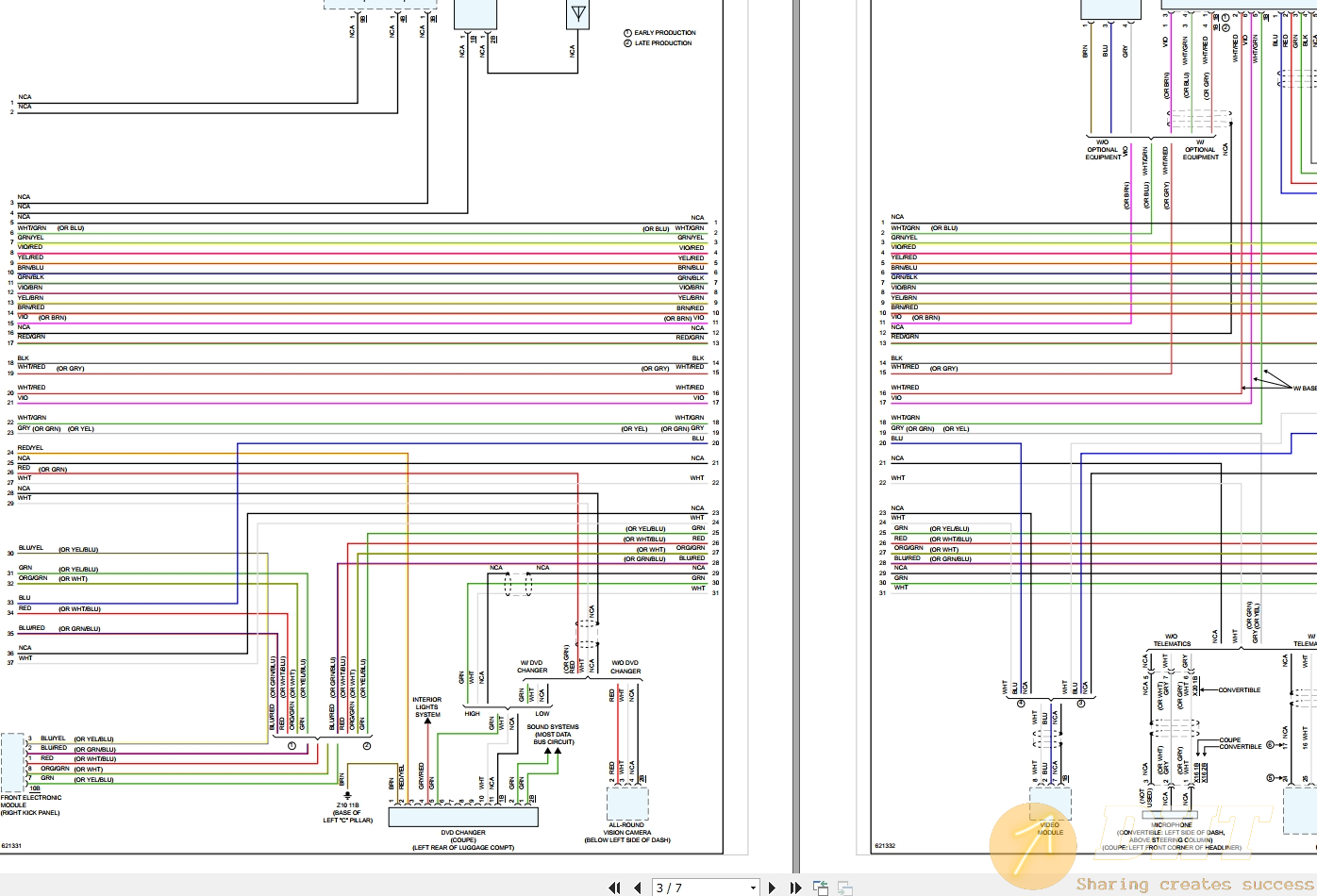The width and height of the screenshot is (1317, 896).
Task: Click the Front Electronic Module connector box
Action: click(12, 762)
